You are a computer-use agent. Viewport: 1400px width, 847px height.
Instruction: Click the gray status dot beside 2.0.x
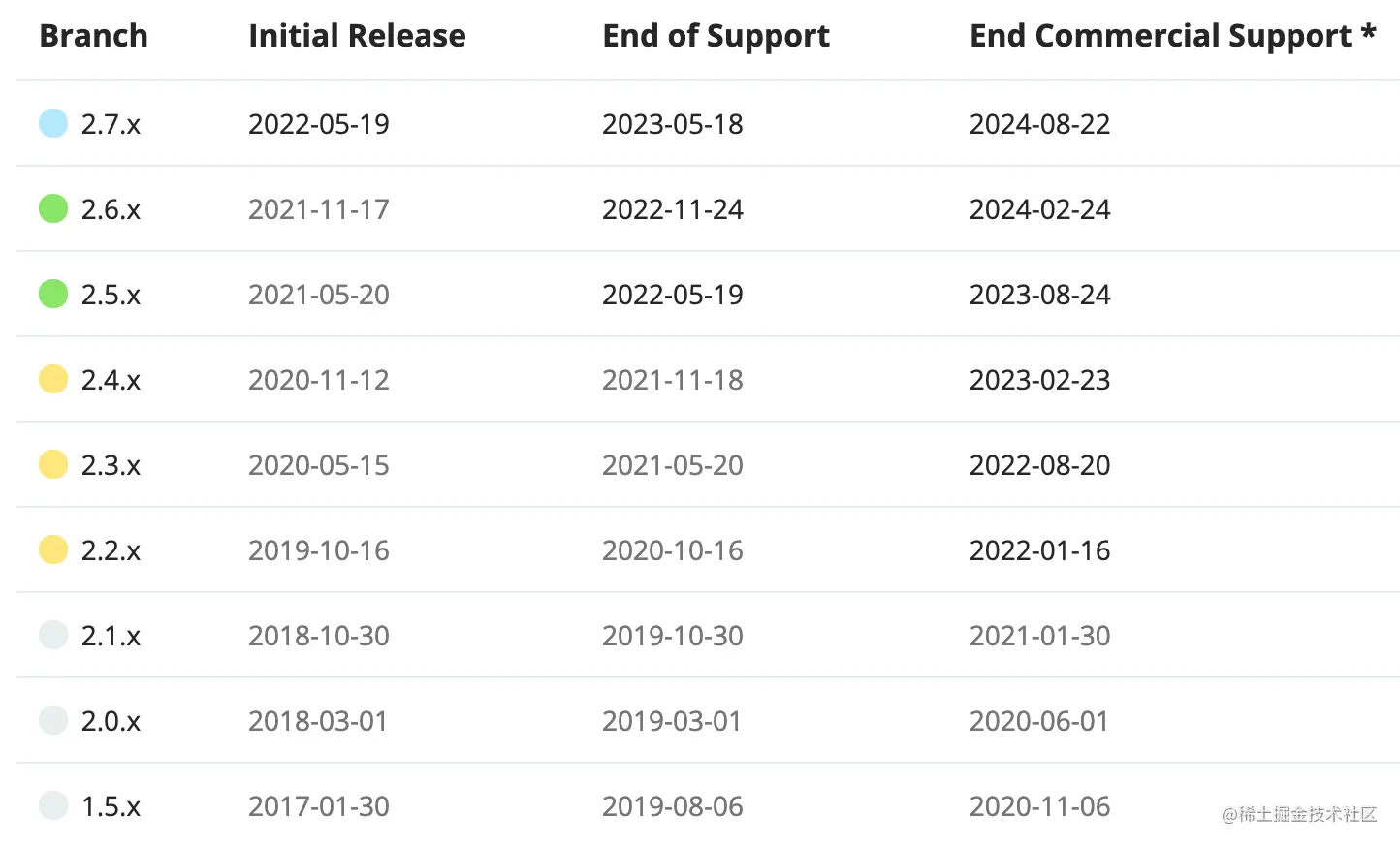click(x=53, y=720)
